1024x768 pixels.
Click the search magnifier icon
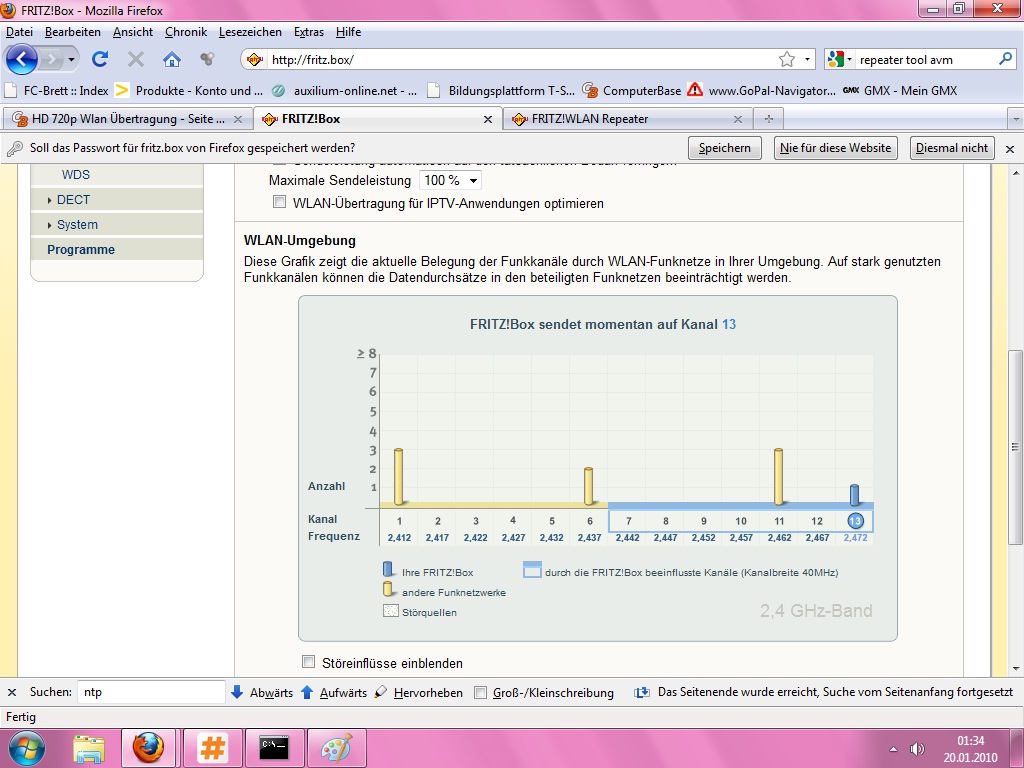(x=1005, y=59)
